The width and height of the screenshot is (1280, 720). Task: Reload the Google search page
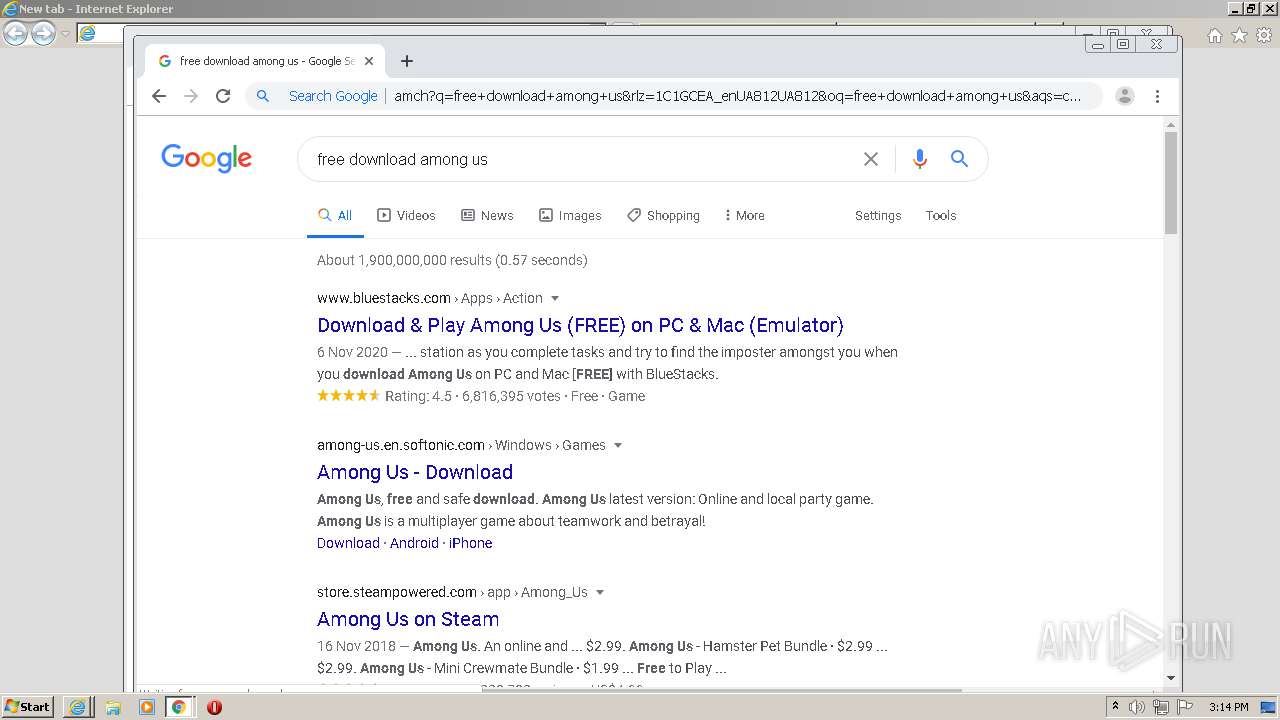[x=223, y=96]
